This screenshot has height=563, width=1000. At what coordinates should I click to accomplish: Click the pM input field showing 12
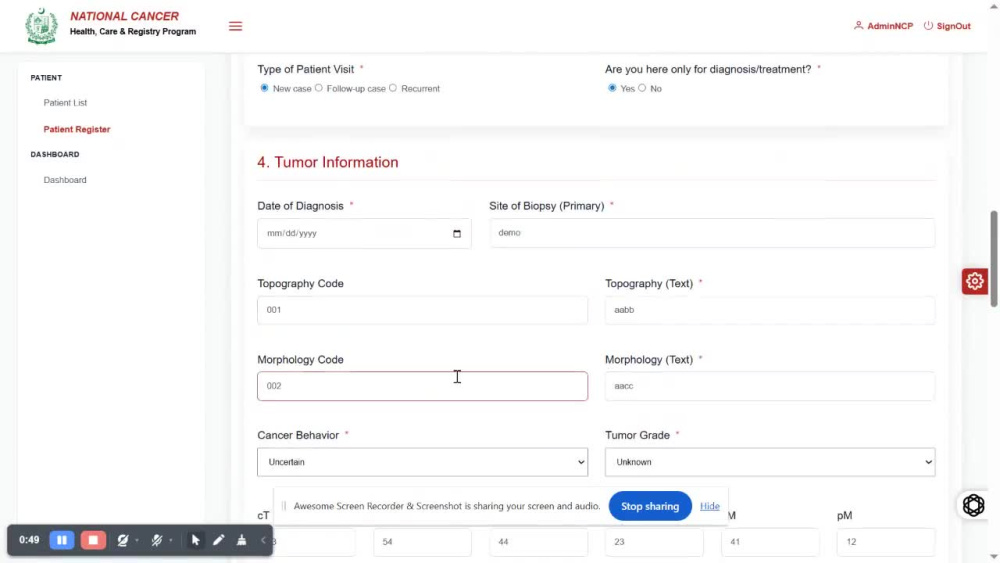[x=886, y=542]
